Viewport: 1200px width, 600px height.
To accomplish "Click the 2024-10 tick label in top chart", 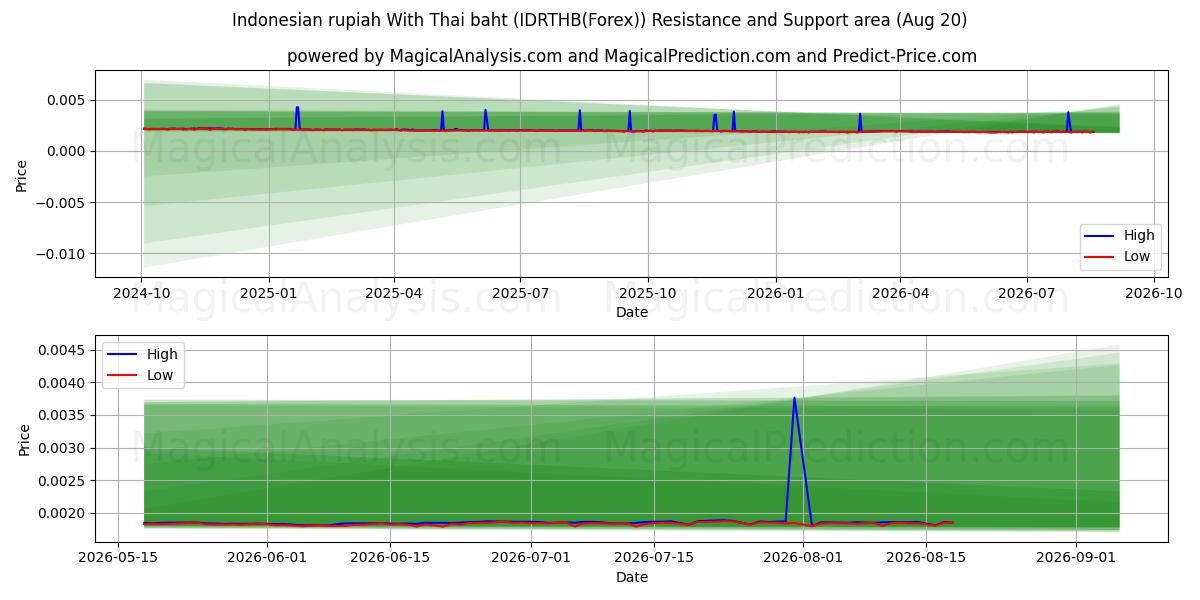I will (x=141, y=294).
